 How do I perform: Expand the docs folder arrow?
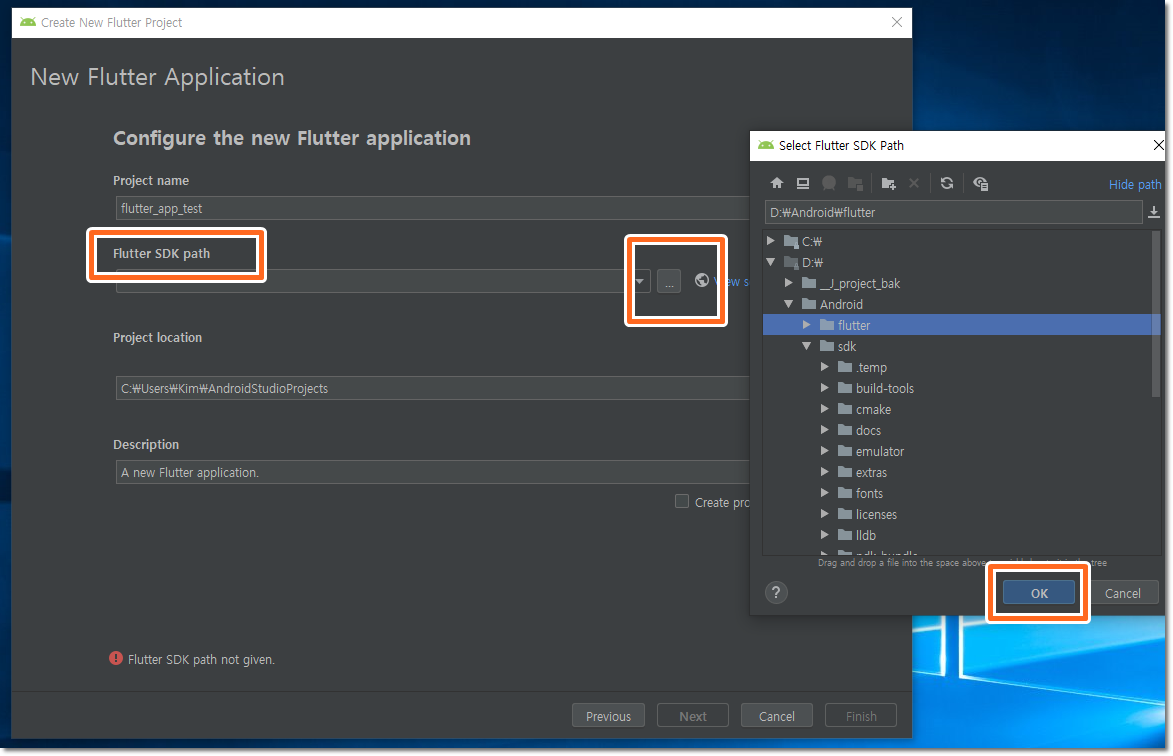[x=825, y=430]
